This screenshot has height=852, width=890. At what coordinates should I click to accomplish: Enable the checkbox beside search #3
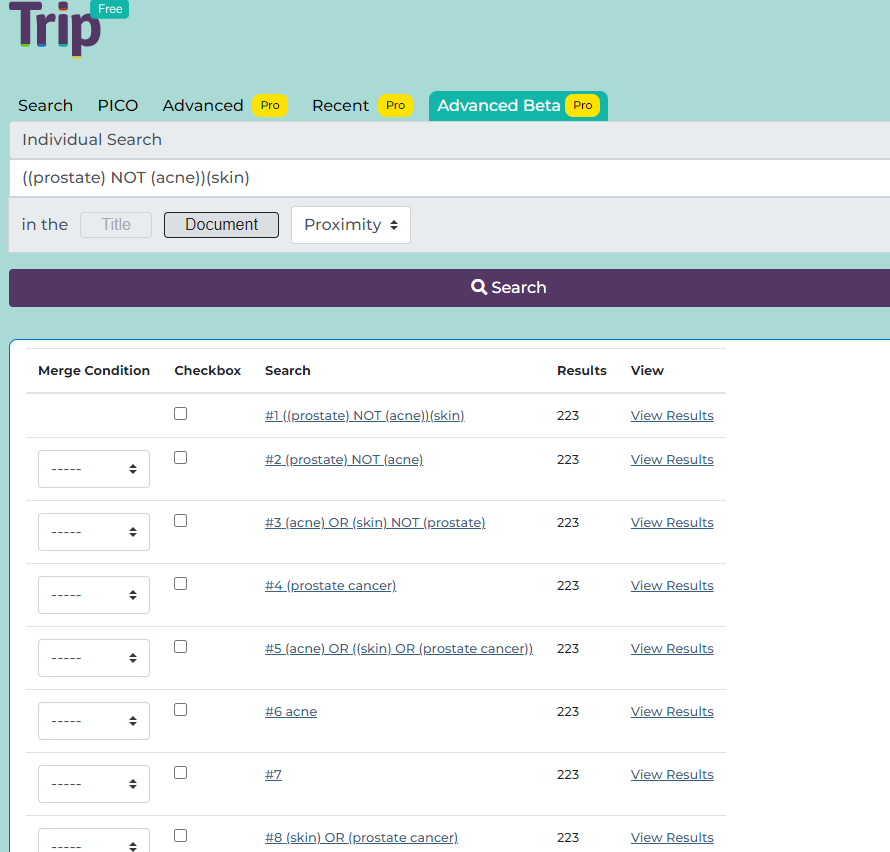tap(180, 520)
